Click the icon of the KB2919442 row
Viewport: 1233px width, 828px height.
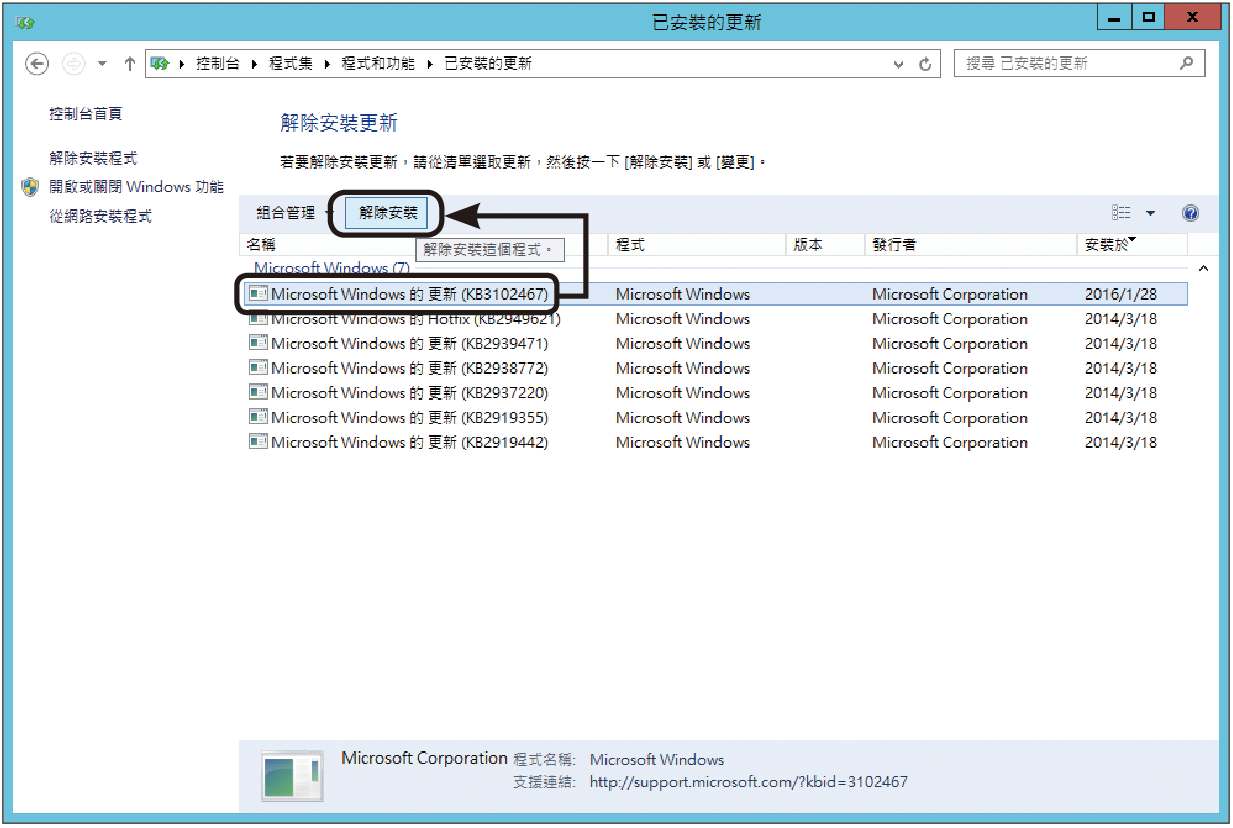coord(258,442)
